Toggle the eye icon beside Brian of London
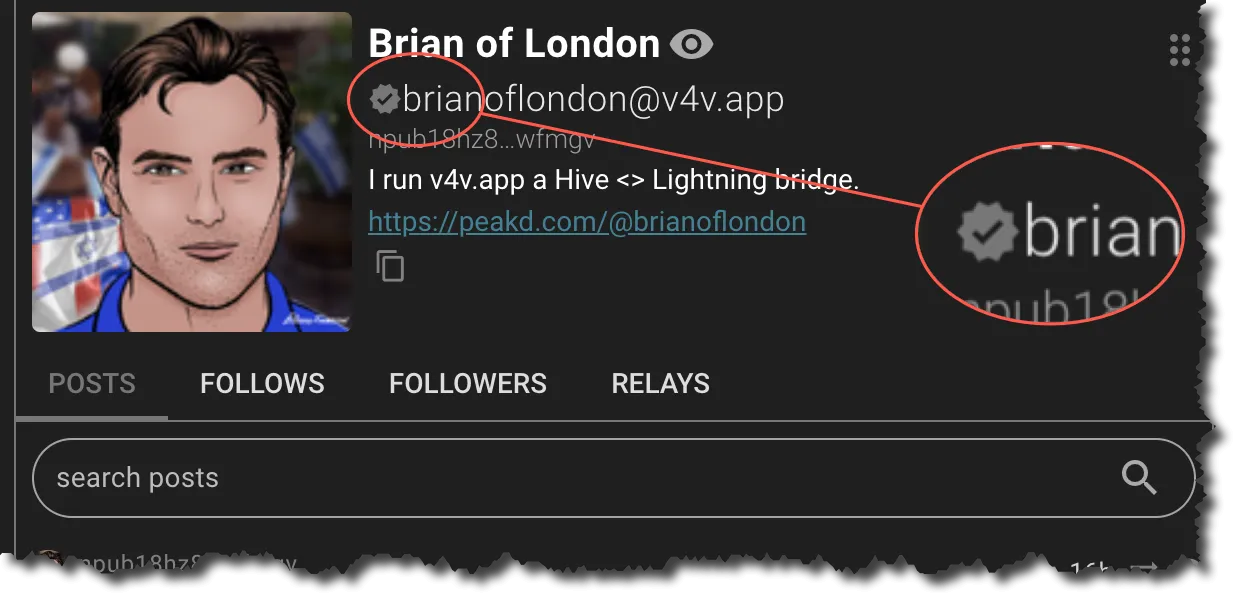1238x594 pixels. coord(691,44)
